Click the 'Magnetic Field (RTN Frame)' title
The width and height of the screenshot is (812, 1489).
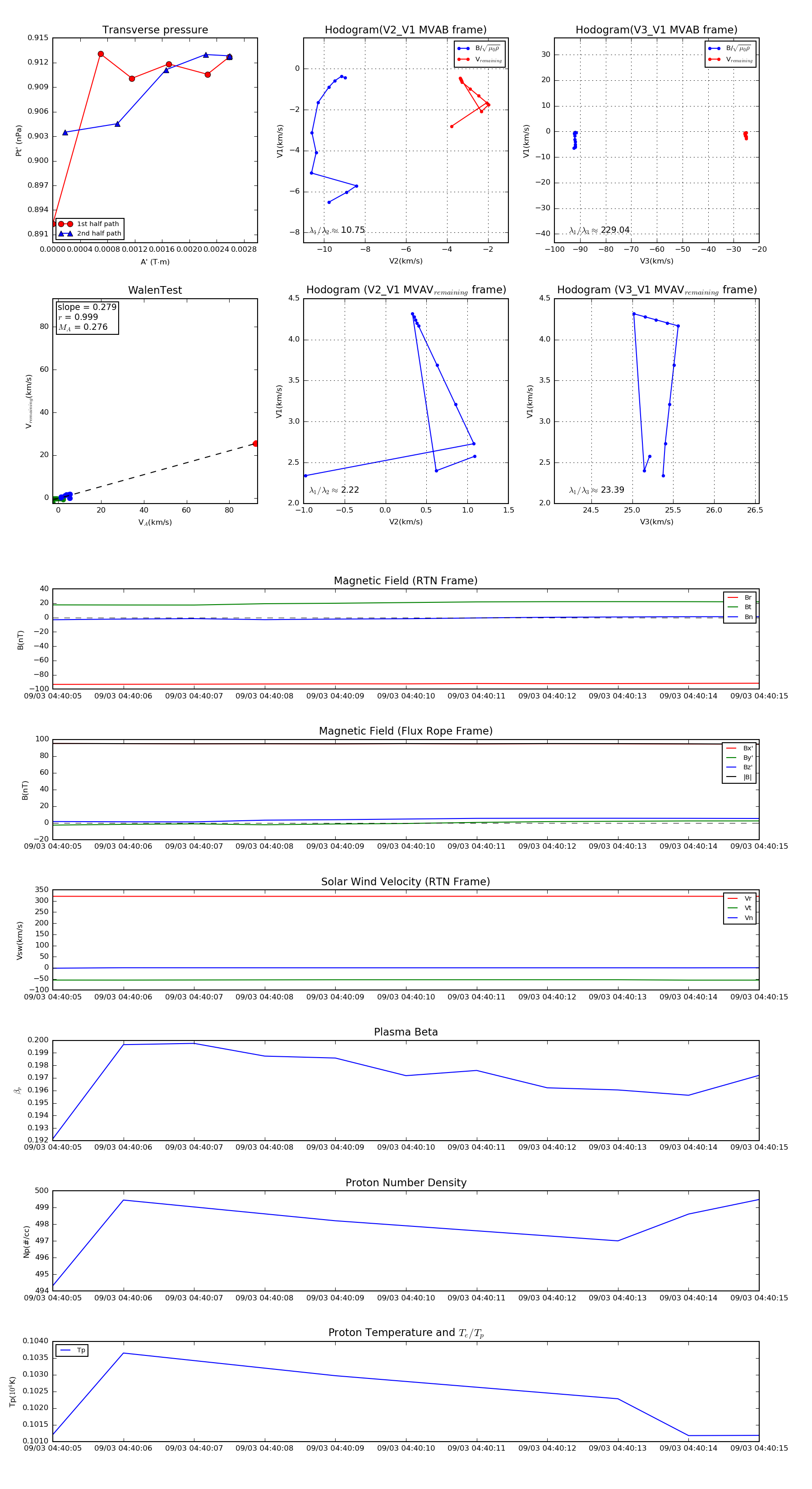[406, 581]
